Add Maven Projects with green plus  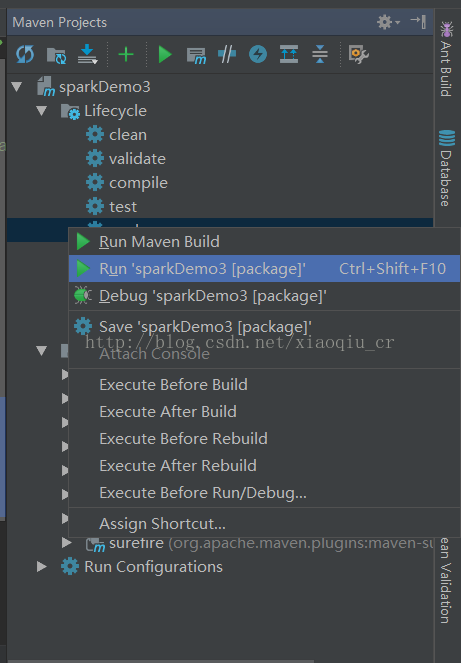[126, 55]
